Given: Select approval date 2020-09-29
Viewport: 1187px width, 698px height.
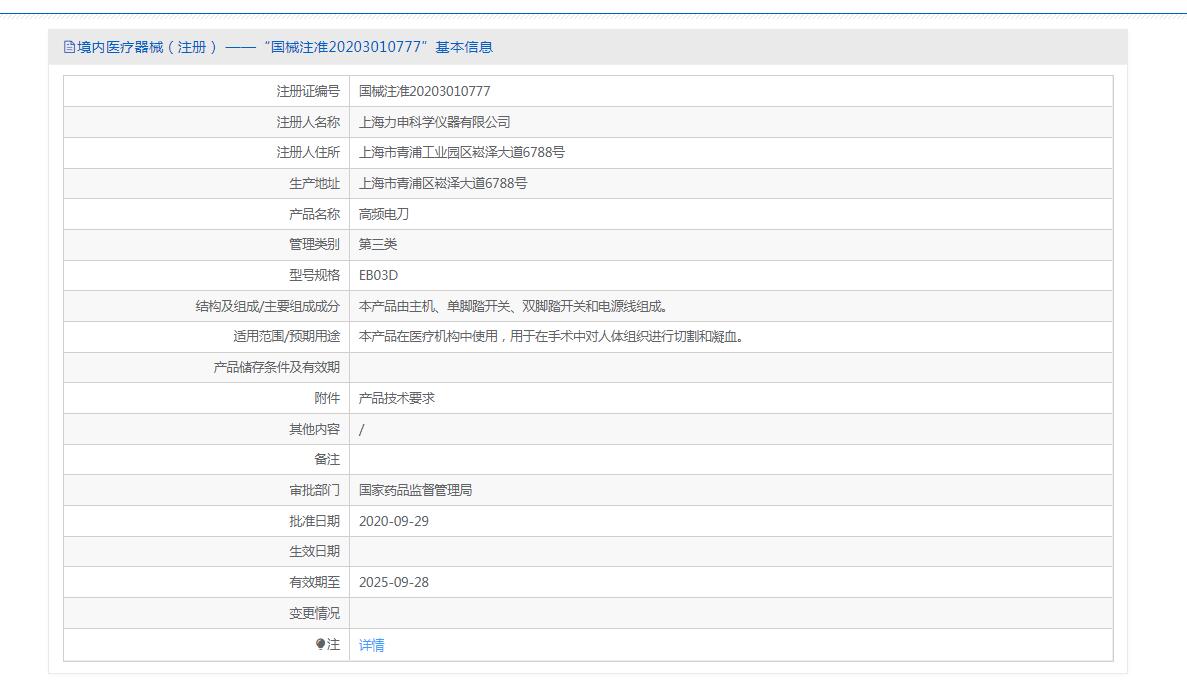Looking at the screenshot, I should tap(394, 521).
